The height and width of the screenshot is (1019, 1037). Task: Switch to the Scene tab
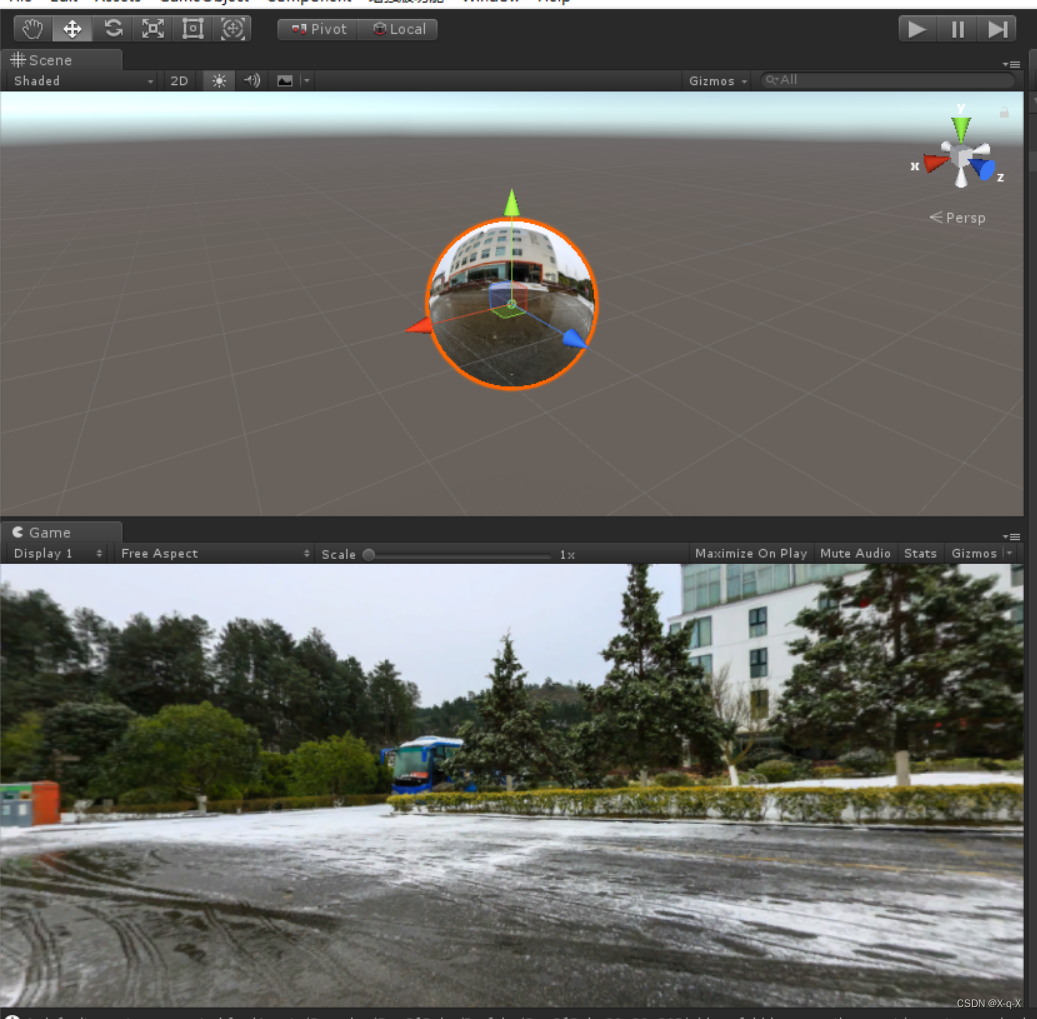pos(61,60)
